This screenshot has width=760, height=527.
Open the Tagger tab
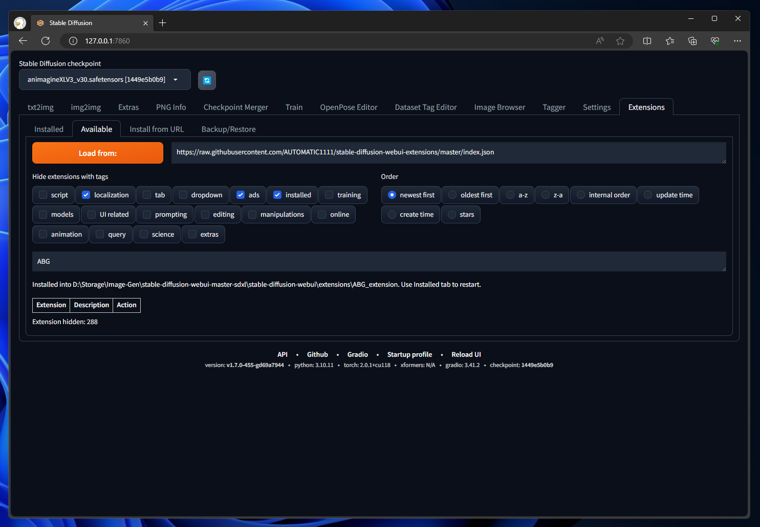click(554, 107)
